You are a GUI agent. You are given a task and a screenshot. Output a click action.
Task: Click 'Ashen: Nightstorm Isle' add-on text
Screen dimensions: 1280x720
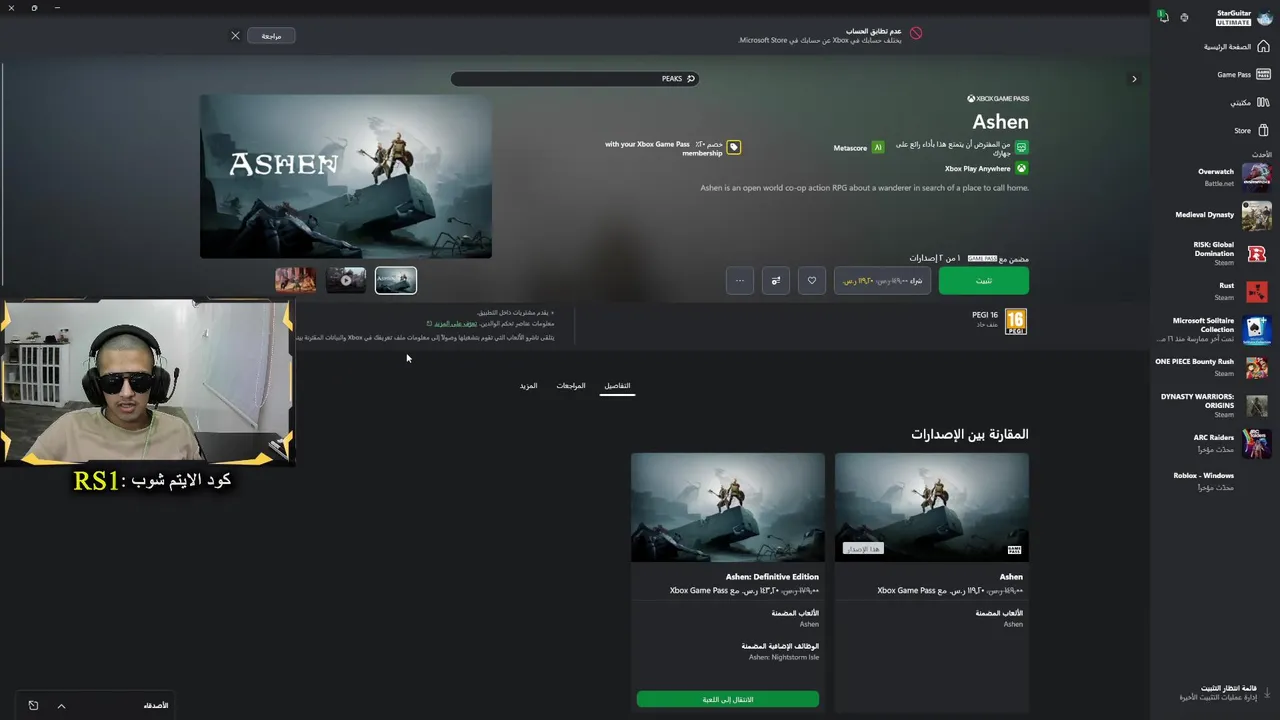point(784,658)
